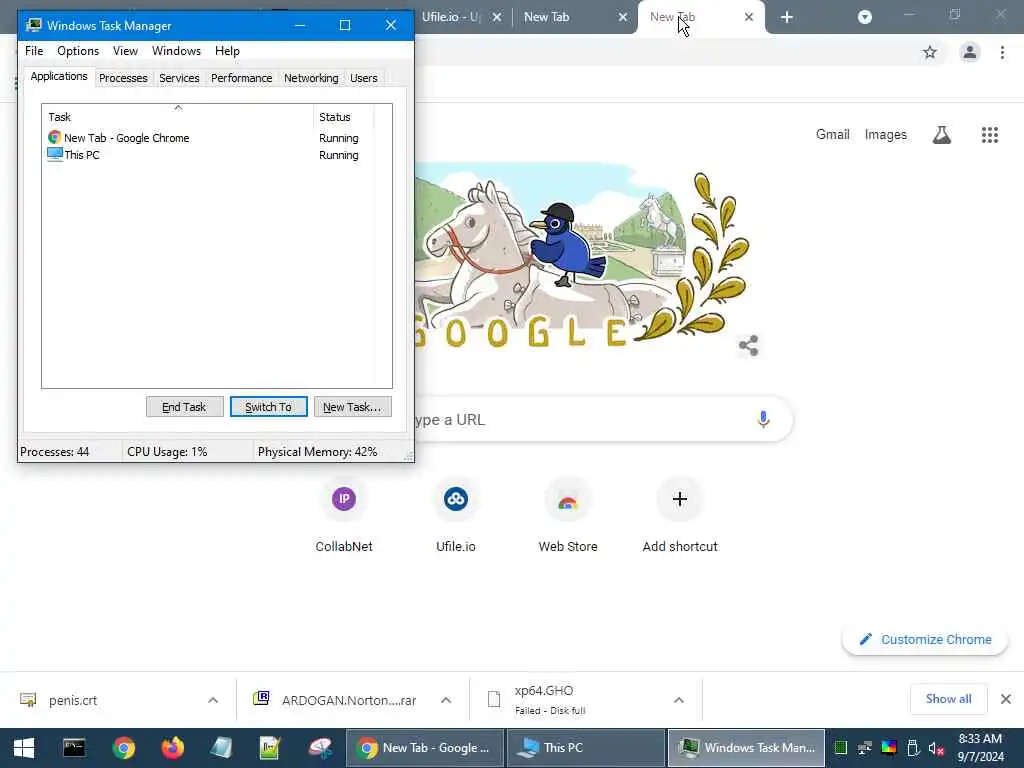Switch to the Services tab

pos(179,78)
